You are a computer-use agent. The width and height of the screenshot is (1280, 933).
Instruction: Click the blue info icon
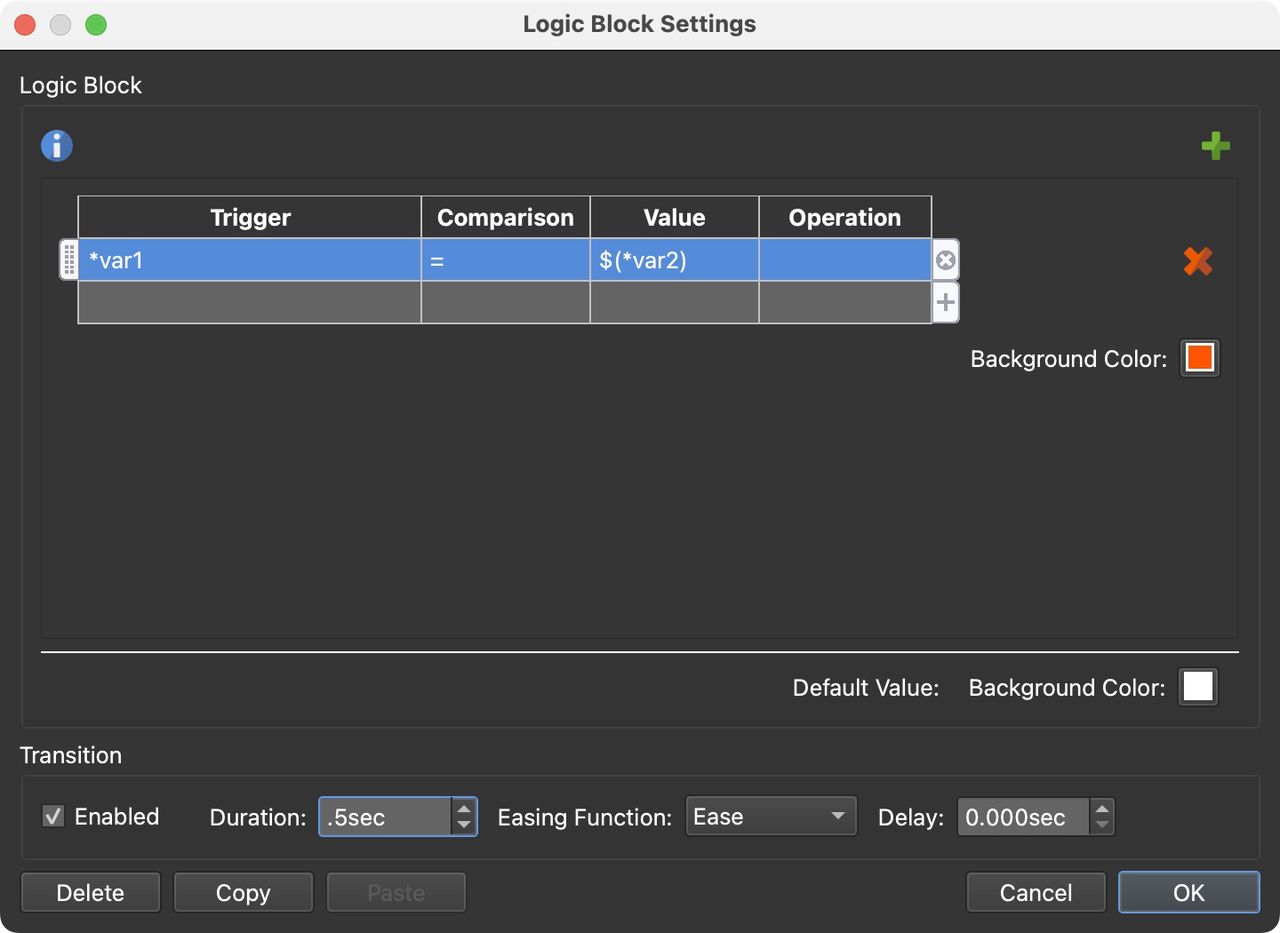(x=56, y=145)
